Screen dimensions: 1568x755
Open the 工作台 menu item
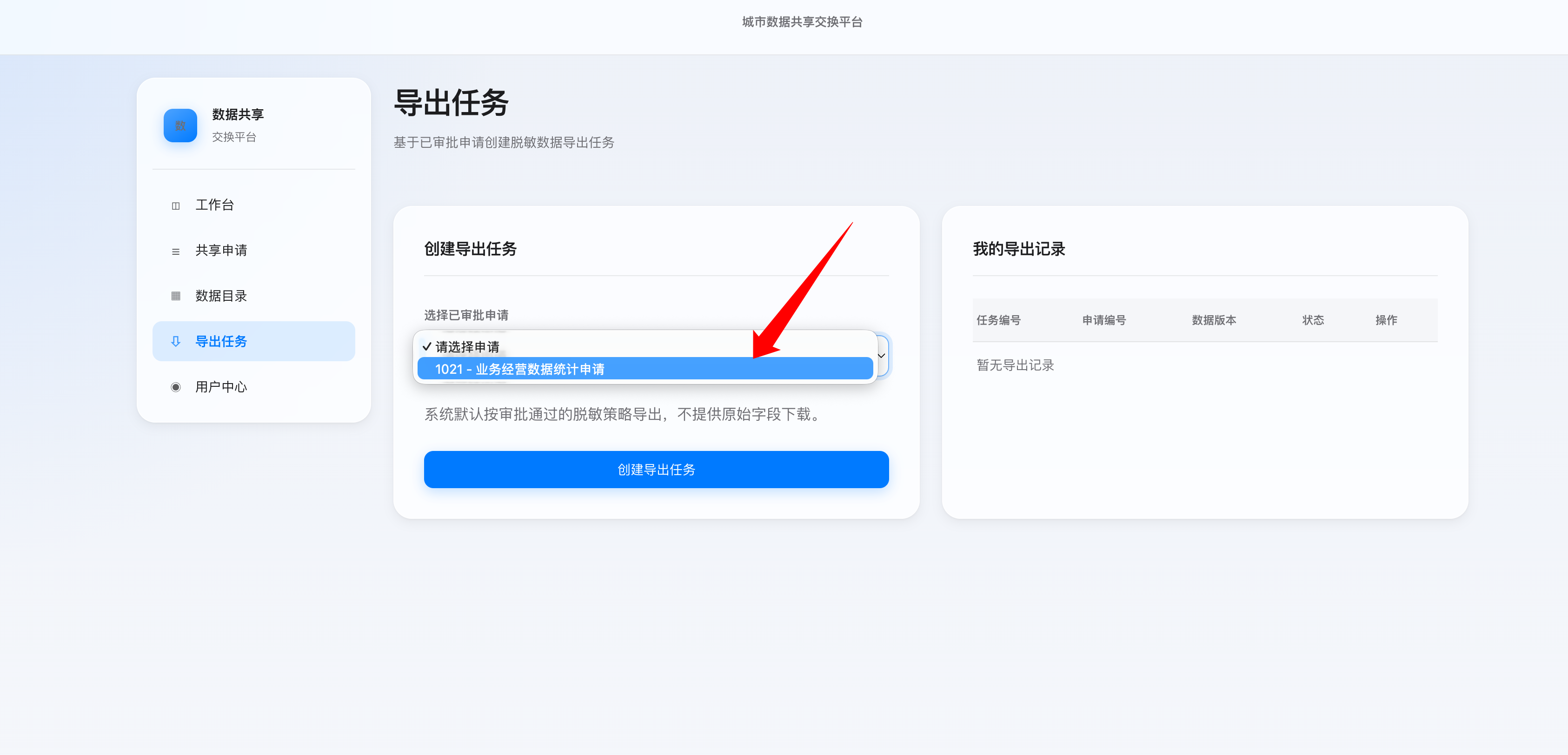[x=254, y=205]
